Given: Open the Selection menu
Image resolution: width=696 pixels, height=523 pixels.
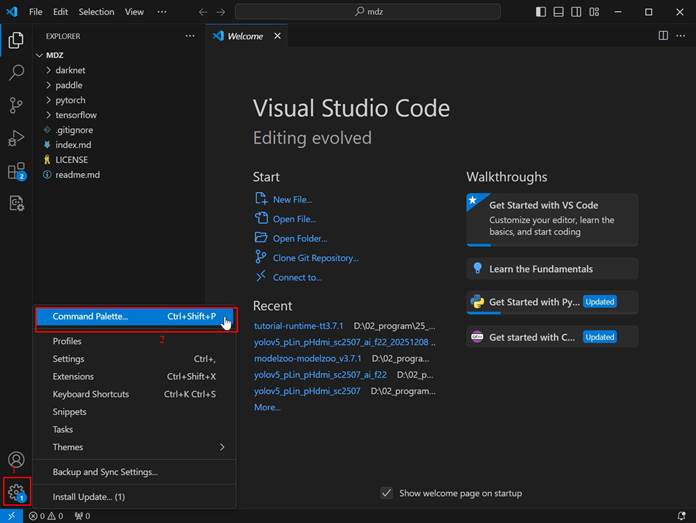Looking at the screenshot, I should pos(96,12).
